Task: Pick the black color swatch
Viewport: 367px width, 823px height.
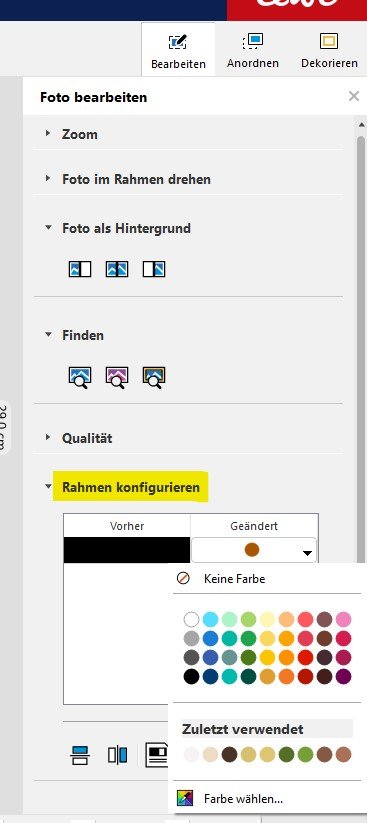Action: click(x=192, y=676)
